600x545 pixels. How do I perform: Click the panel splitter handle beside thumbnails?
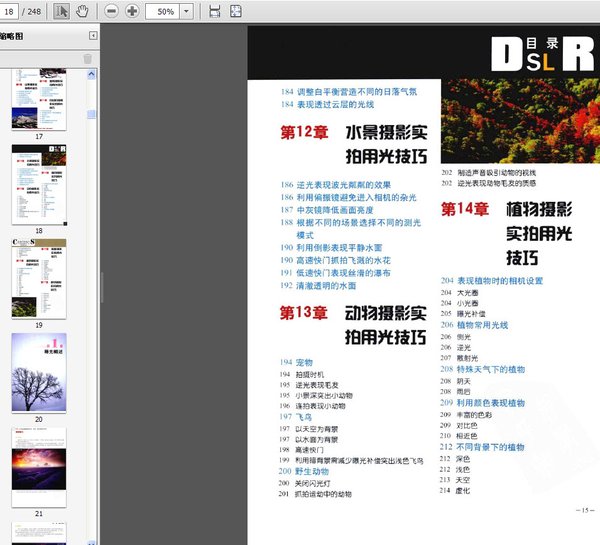tap(101, 290)
